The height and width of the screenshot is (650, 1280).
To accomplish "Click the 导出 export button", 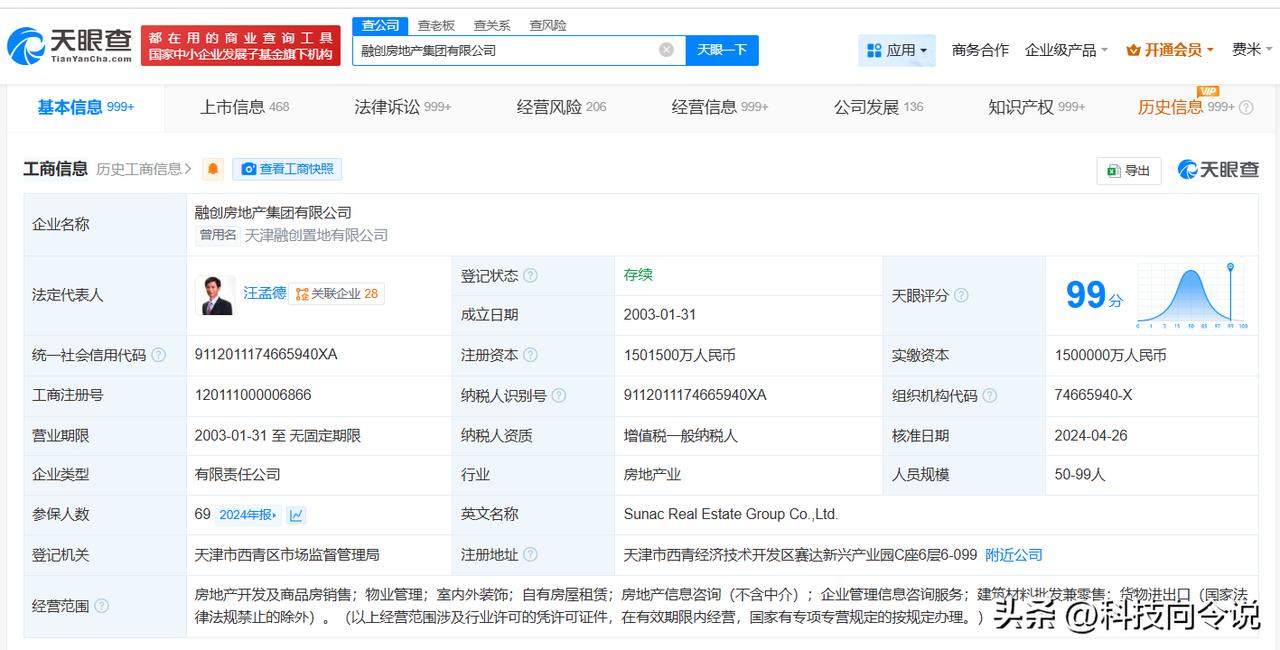I will pyautogui.click(x=1129, y=170).
